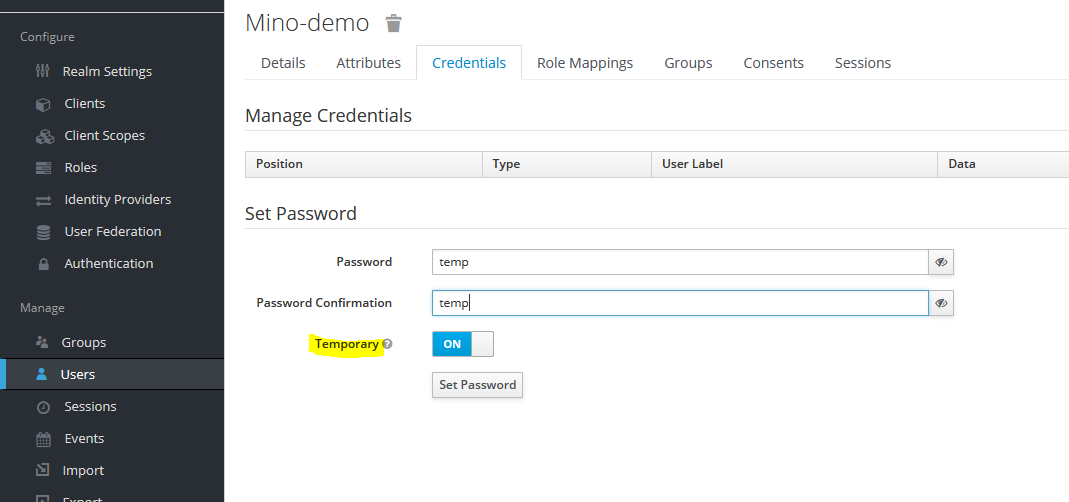This screenshot has height=502, width=1069.
Task: Click the Position column header
Action: click(x=363, y=164)
